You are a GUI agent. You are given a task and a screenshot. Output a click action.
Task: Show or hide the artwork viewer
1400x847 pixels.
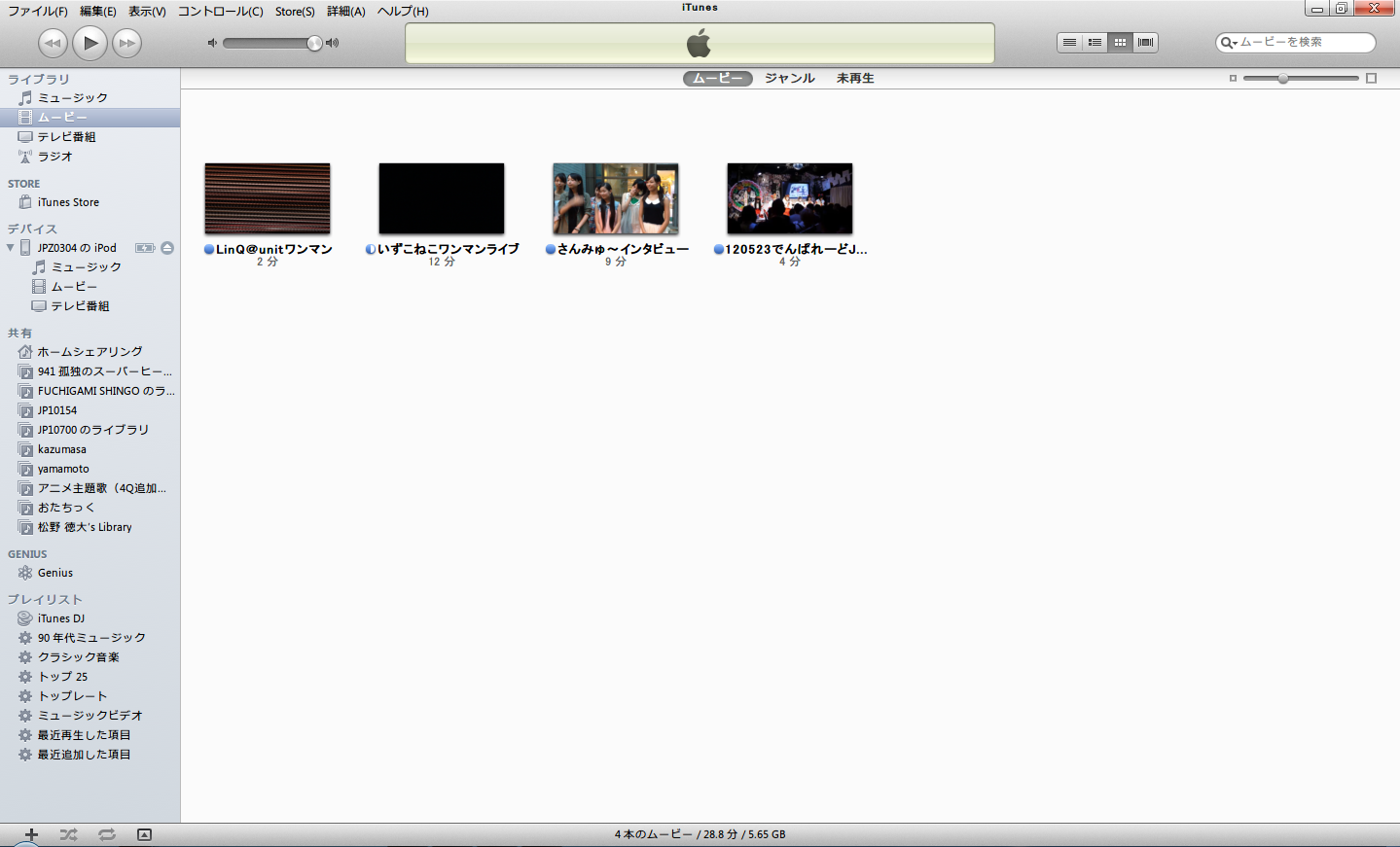144,834
